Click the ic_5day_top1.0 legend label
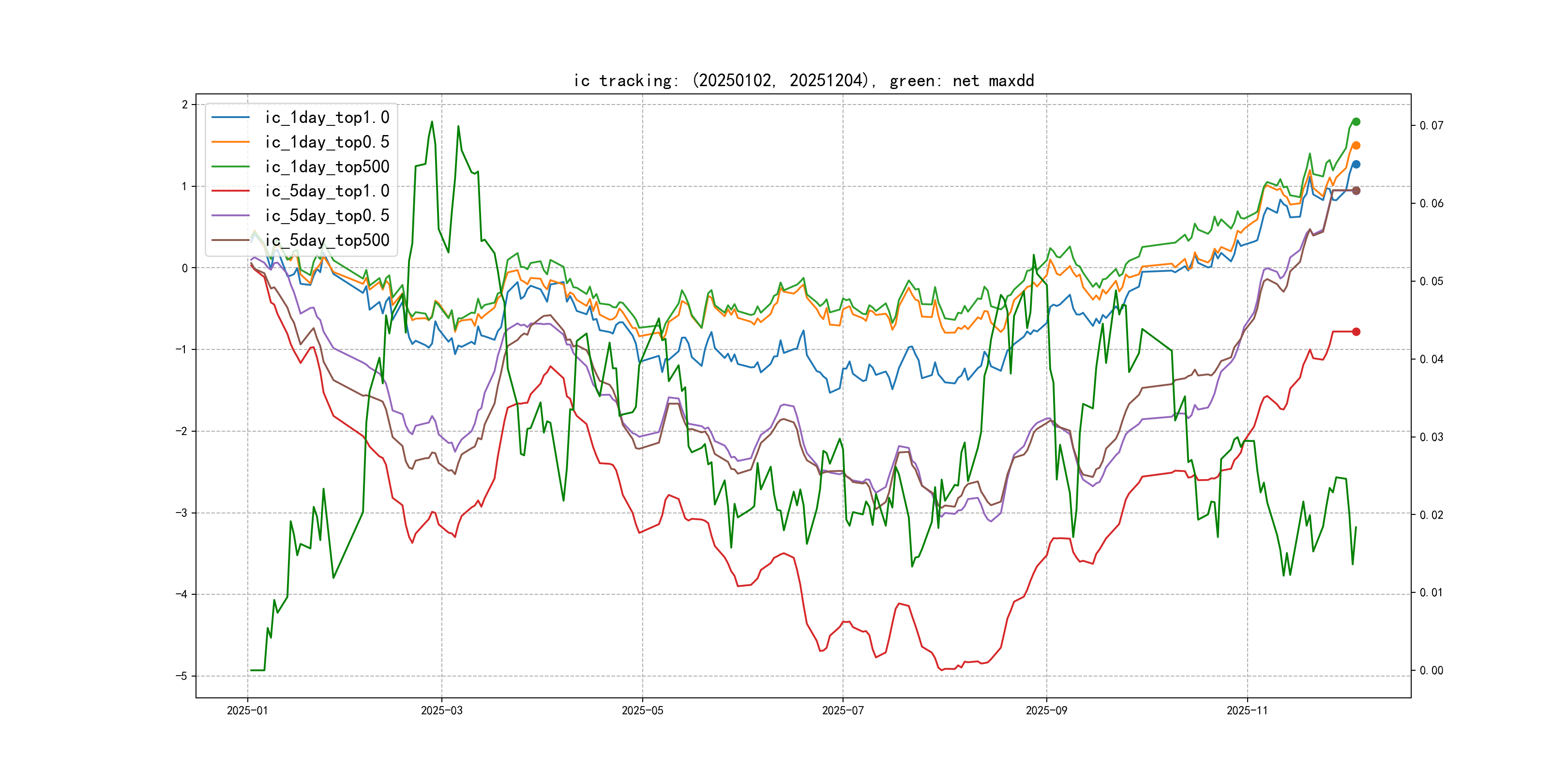The image size is (1568, 784). point(327,191)
